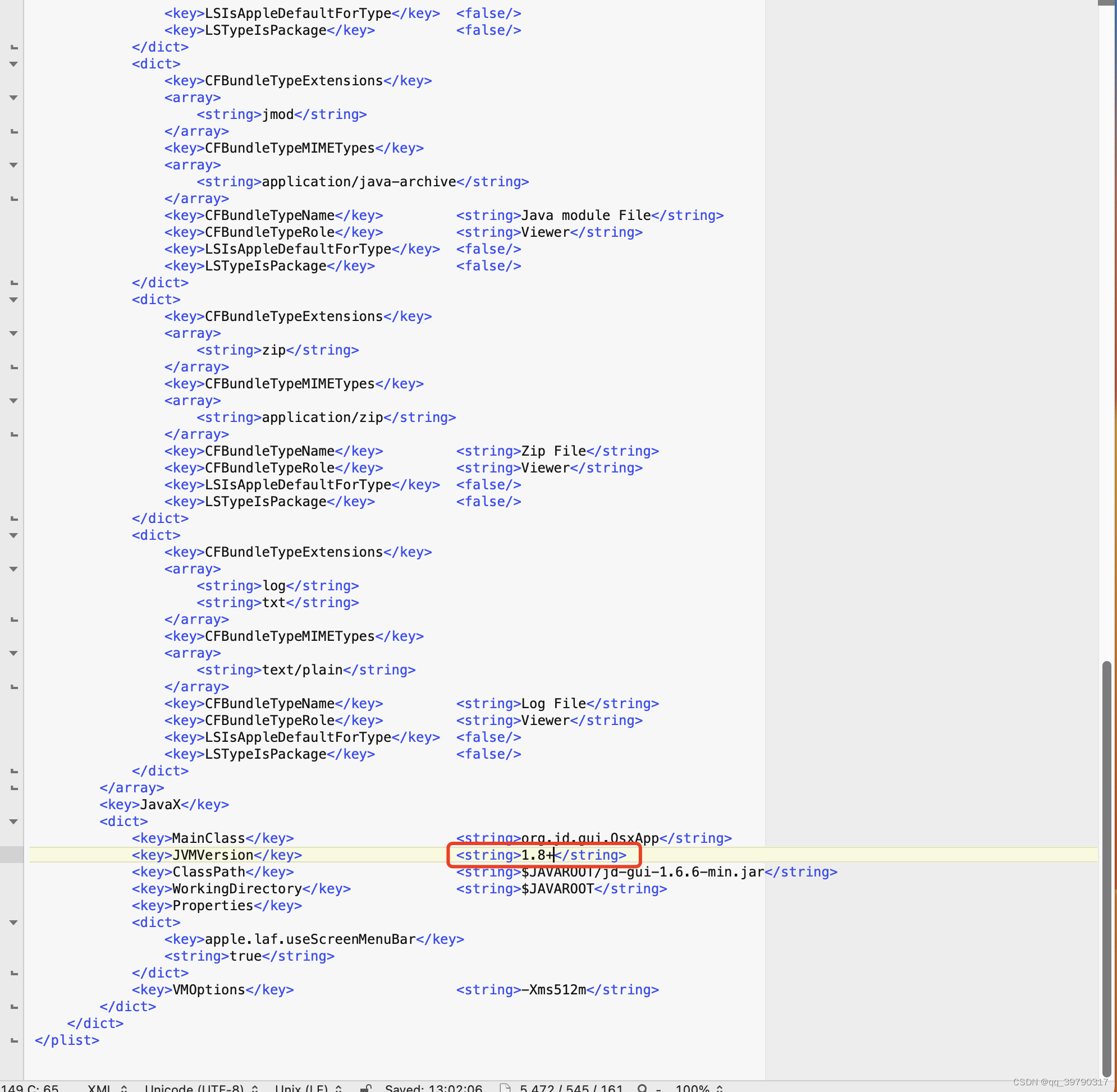This screenshot has height=1092, width=1117.
Task: Collapse the Properties dict fold triangle
Action: click(x=13, y=922)
